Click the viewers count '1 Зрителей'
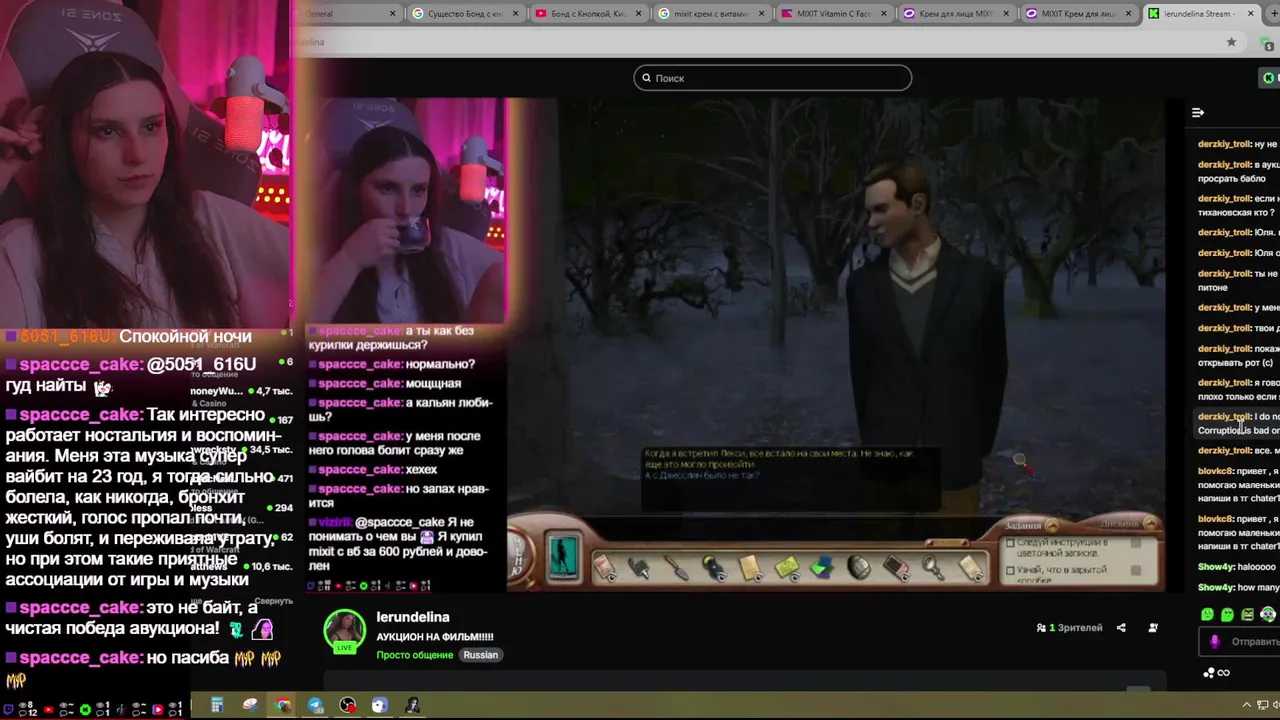 tap(1070, 628)
